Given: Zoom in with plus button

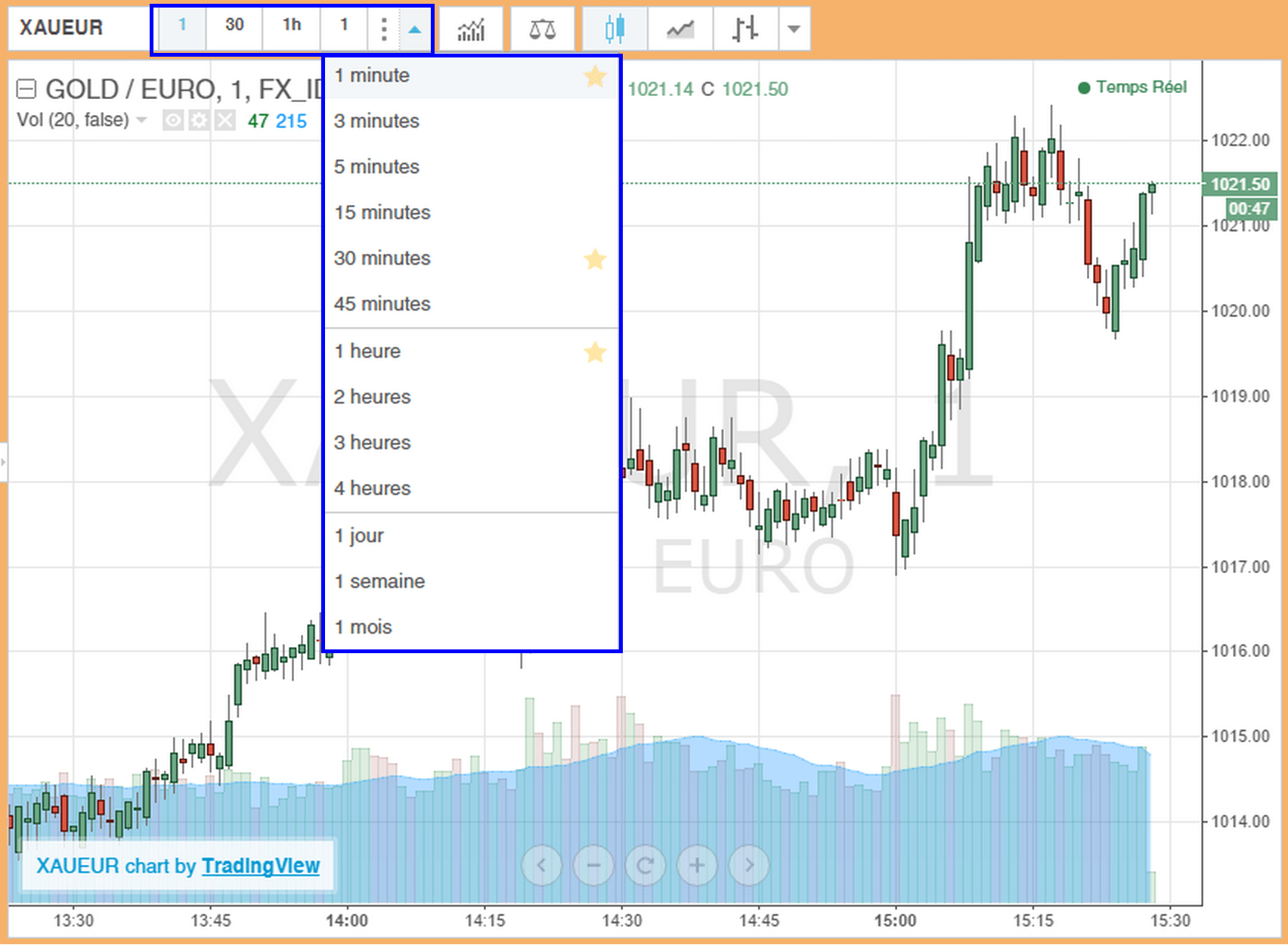Looking at the screenshot, I should [697, 865].
